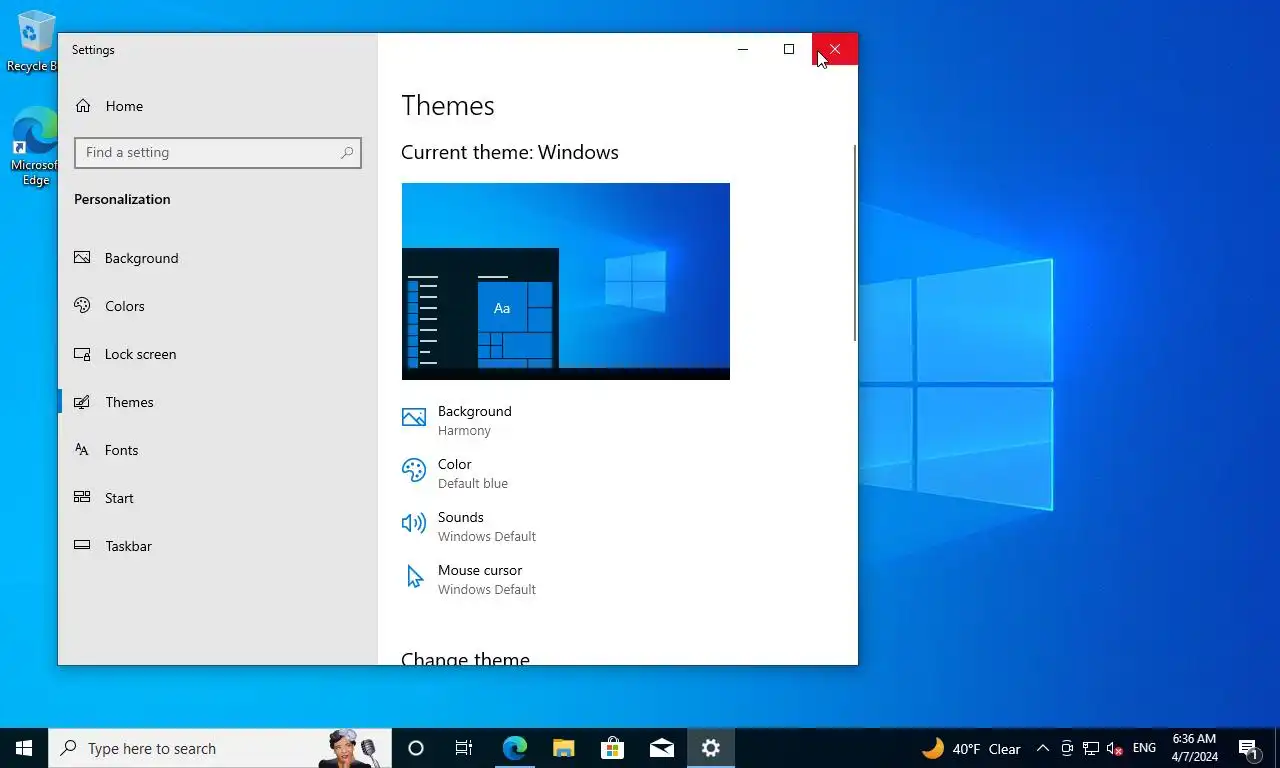Open the weather widget showing 40°F Clear
Viewport: 1280px width, 768px height.
[x=971, y=748]
